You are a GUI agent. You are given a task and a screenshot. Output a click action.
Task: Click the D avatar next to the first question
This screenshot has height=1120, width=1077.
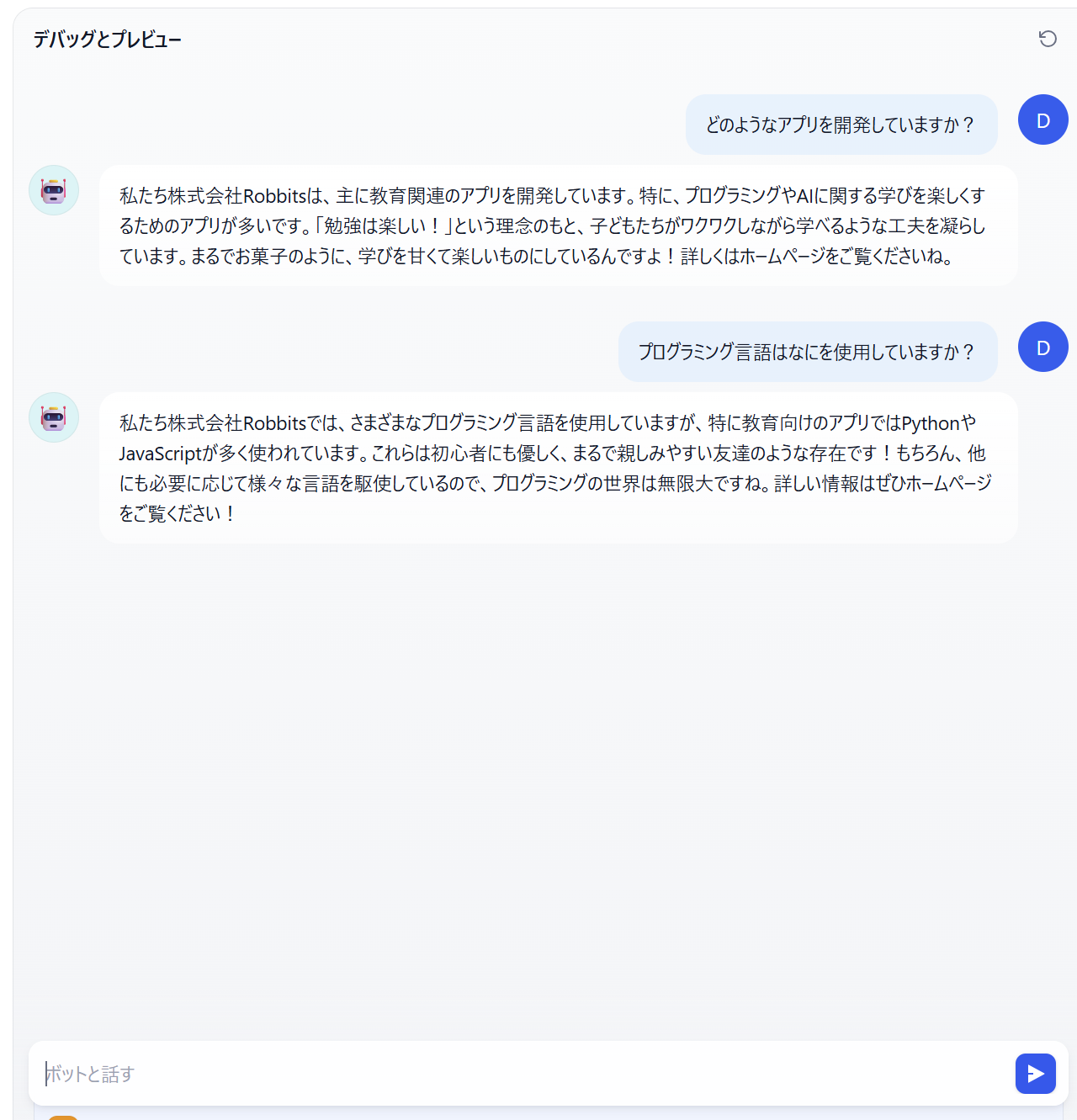1043,119
